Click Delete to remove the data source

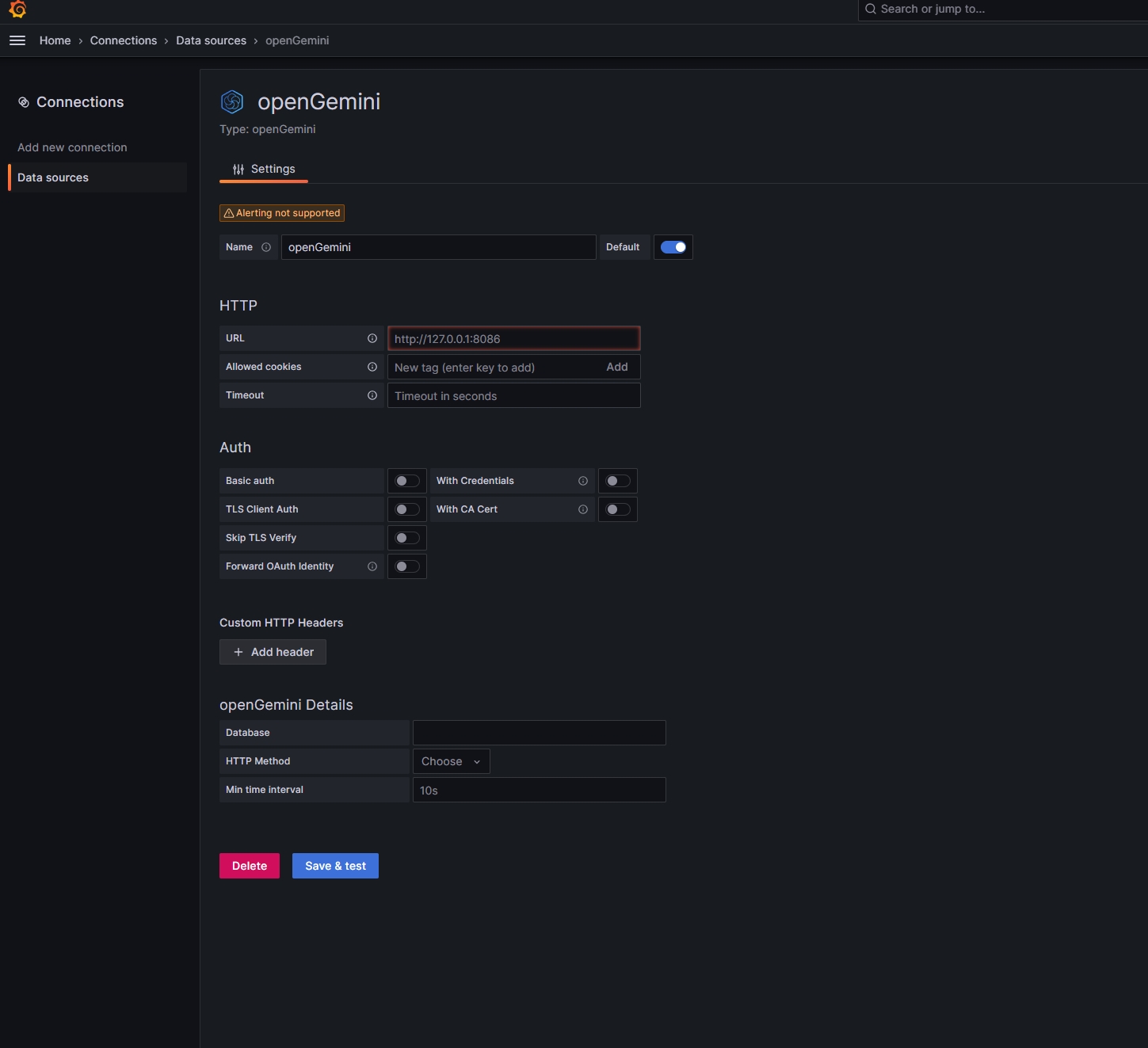[x=249, y=866]
